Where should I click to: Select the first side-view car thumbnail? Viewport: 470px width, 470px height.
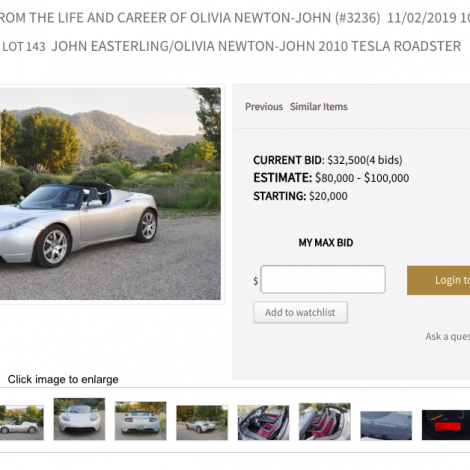[x=22, y=422]
